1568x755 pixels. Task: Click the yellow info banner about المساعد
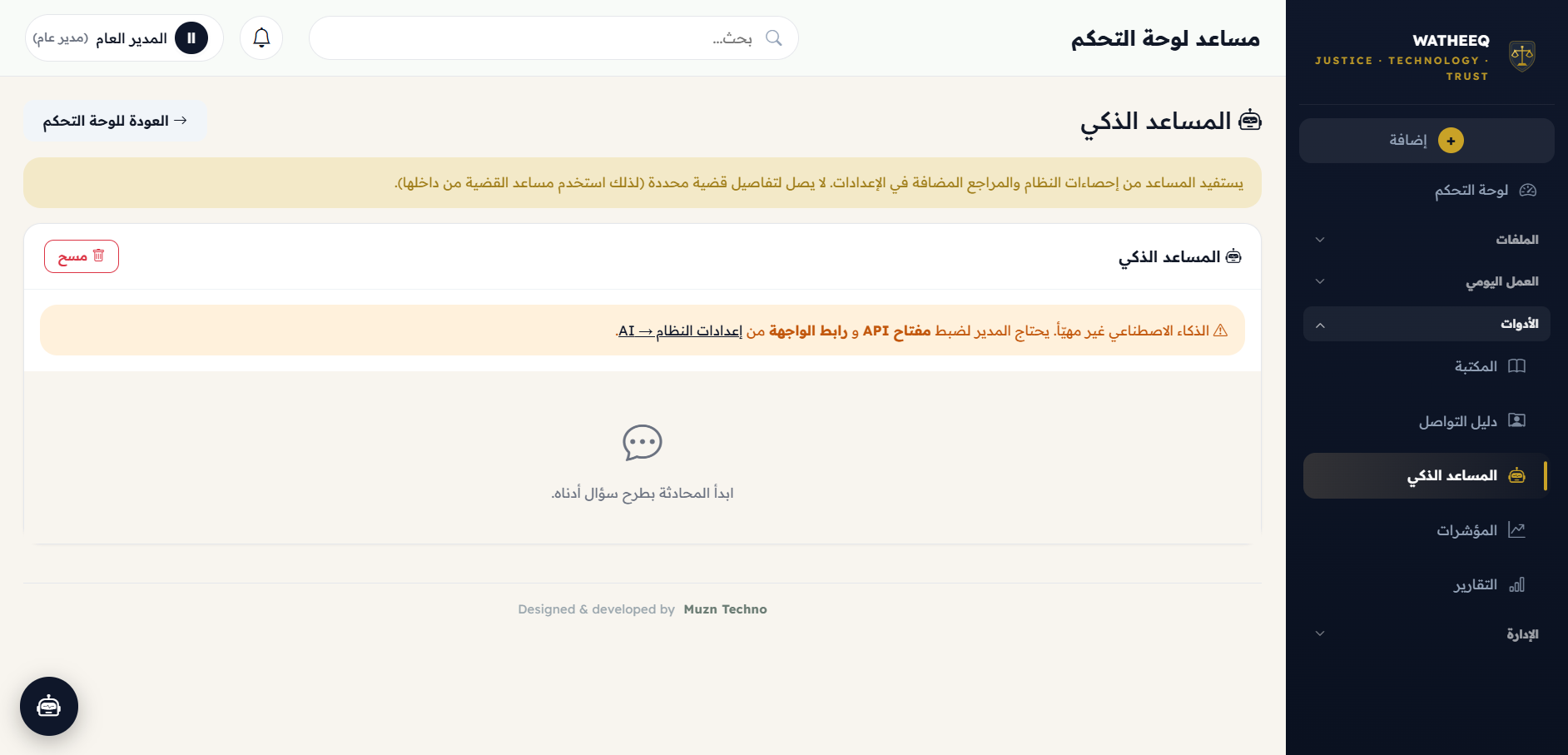click(643, 182)
